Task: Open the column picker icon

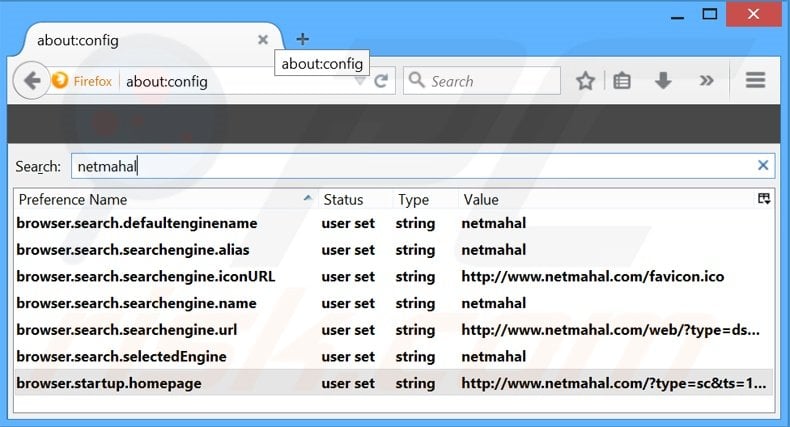Action: 764,198
